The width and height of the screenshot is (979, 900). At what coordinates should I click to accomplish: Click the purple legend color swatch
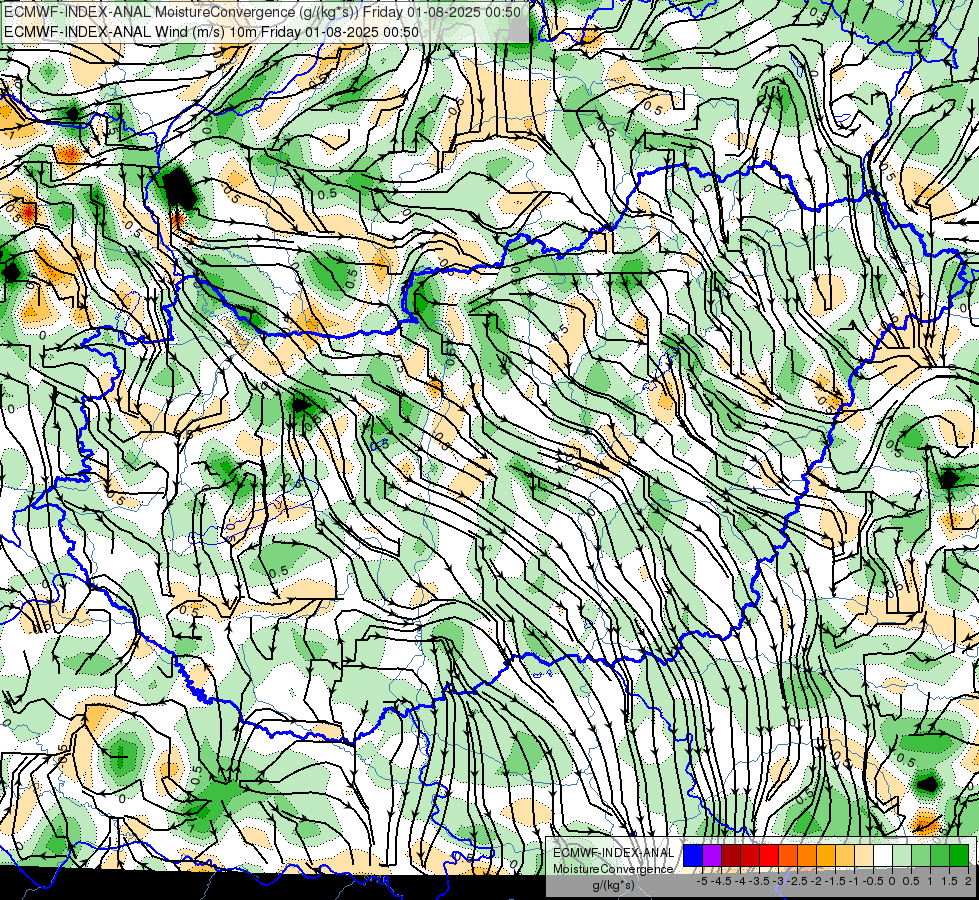(x=712, y=856)
